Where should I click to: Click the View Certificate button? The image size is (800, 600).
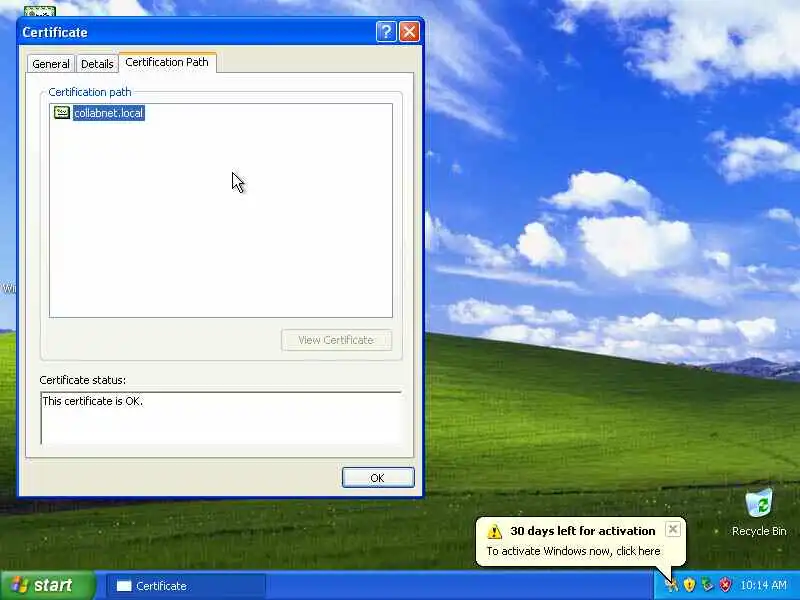point(336,340)
